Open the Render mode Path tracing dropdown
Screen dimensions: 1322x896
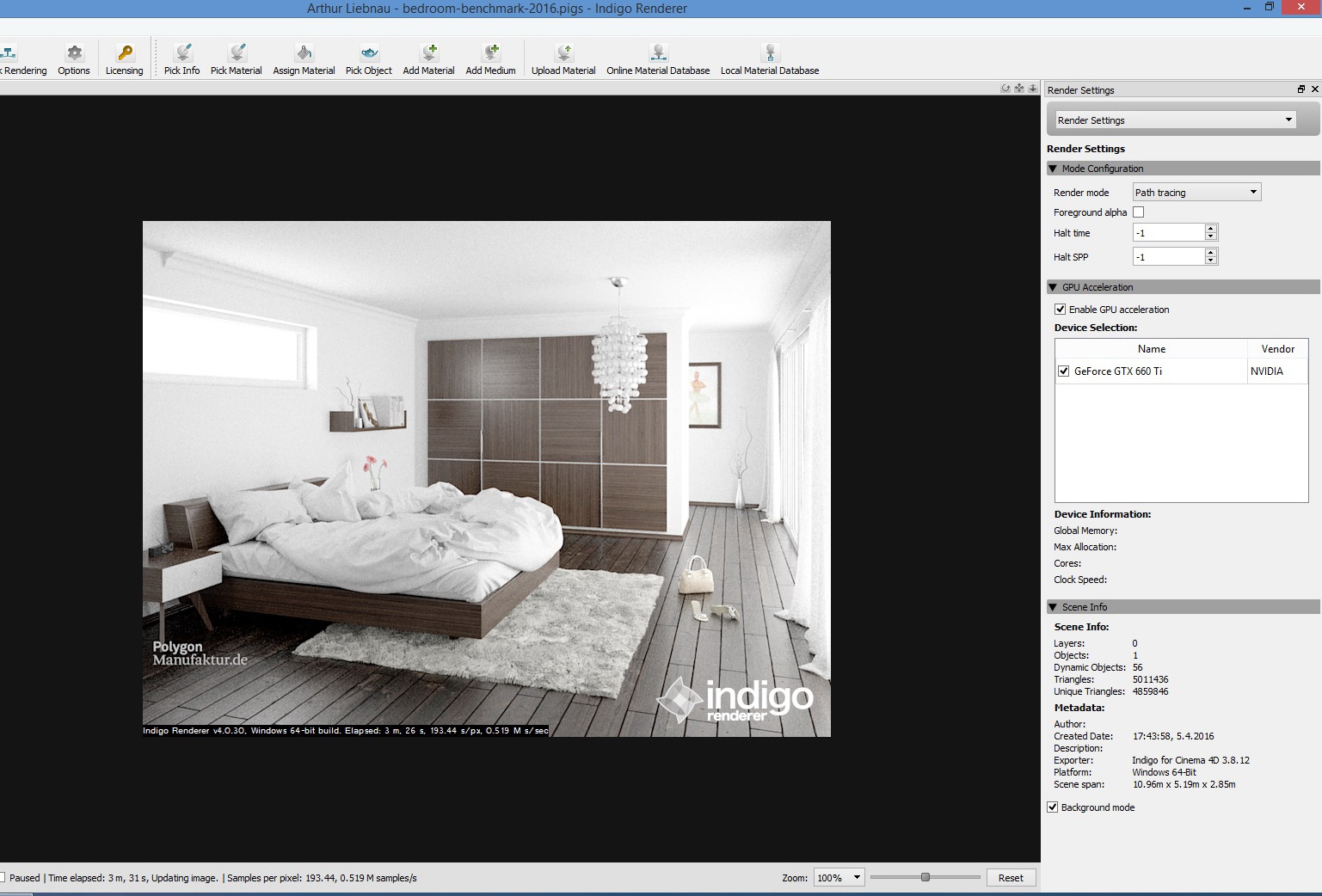pos(1196,193)
